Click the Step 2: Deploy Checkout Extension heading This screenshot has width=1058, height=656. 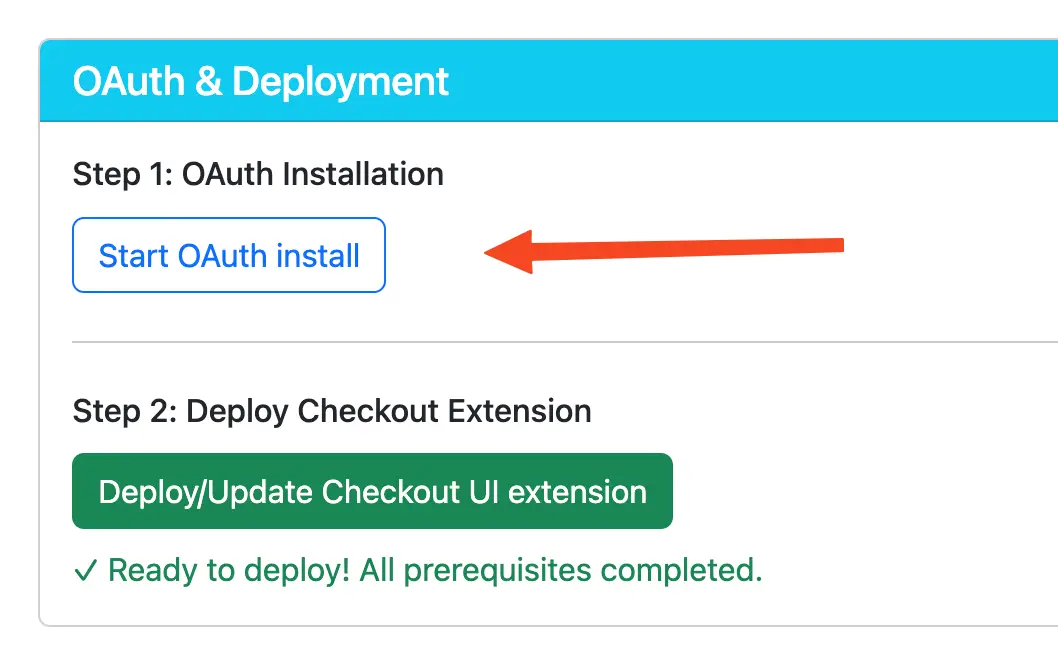331,411
